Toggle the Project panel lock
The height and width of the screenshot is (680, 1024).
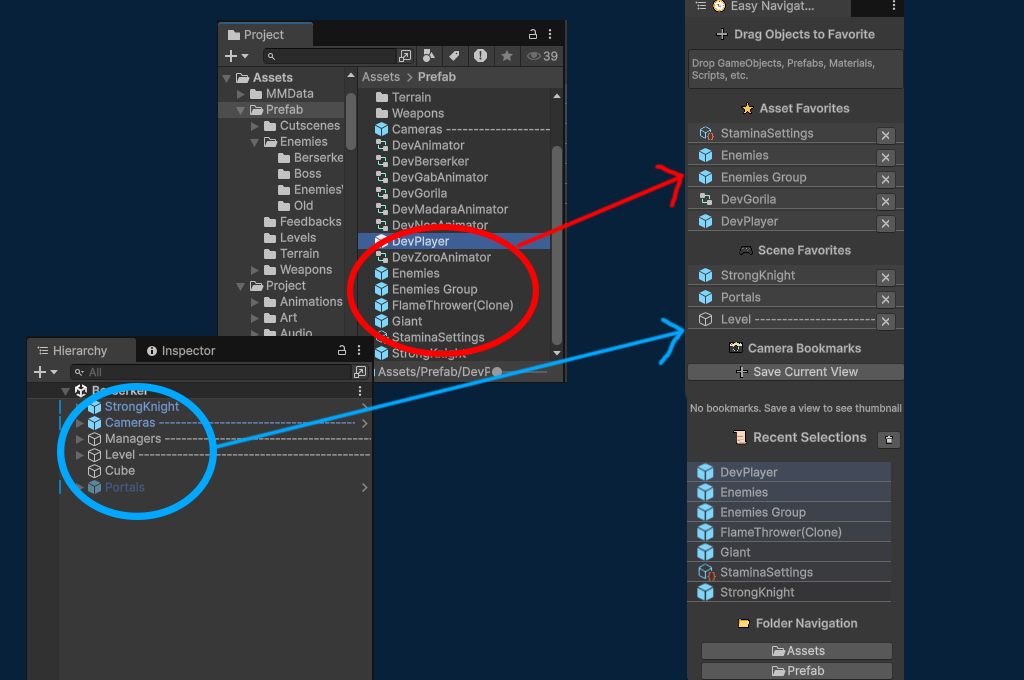[x=533, y=34]
